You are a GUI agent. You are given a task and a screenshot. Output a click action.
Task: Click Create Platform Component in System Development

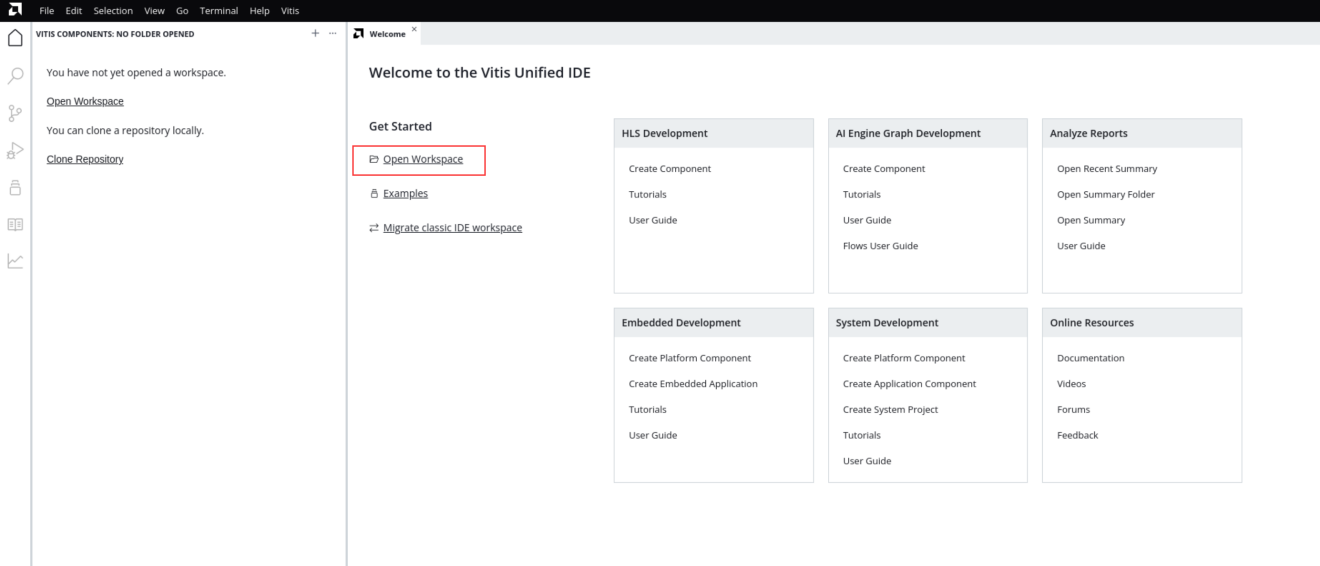pos(904,358)
